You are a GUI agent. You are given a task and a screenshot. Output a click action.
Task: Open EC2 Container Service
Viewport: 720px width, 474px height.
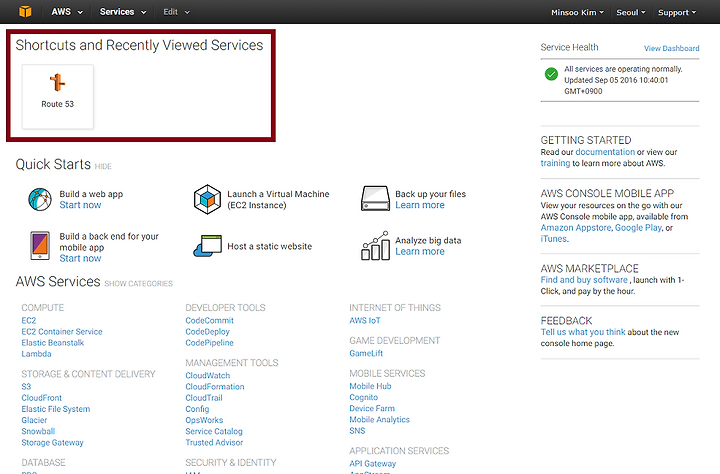(x=62, y=332)
